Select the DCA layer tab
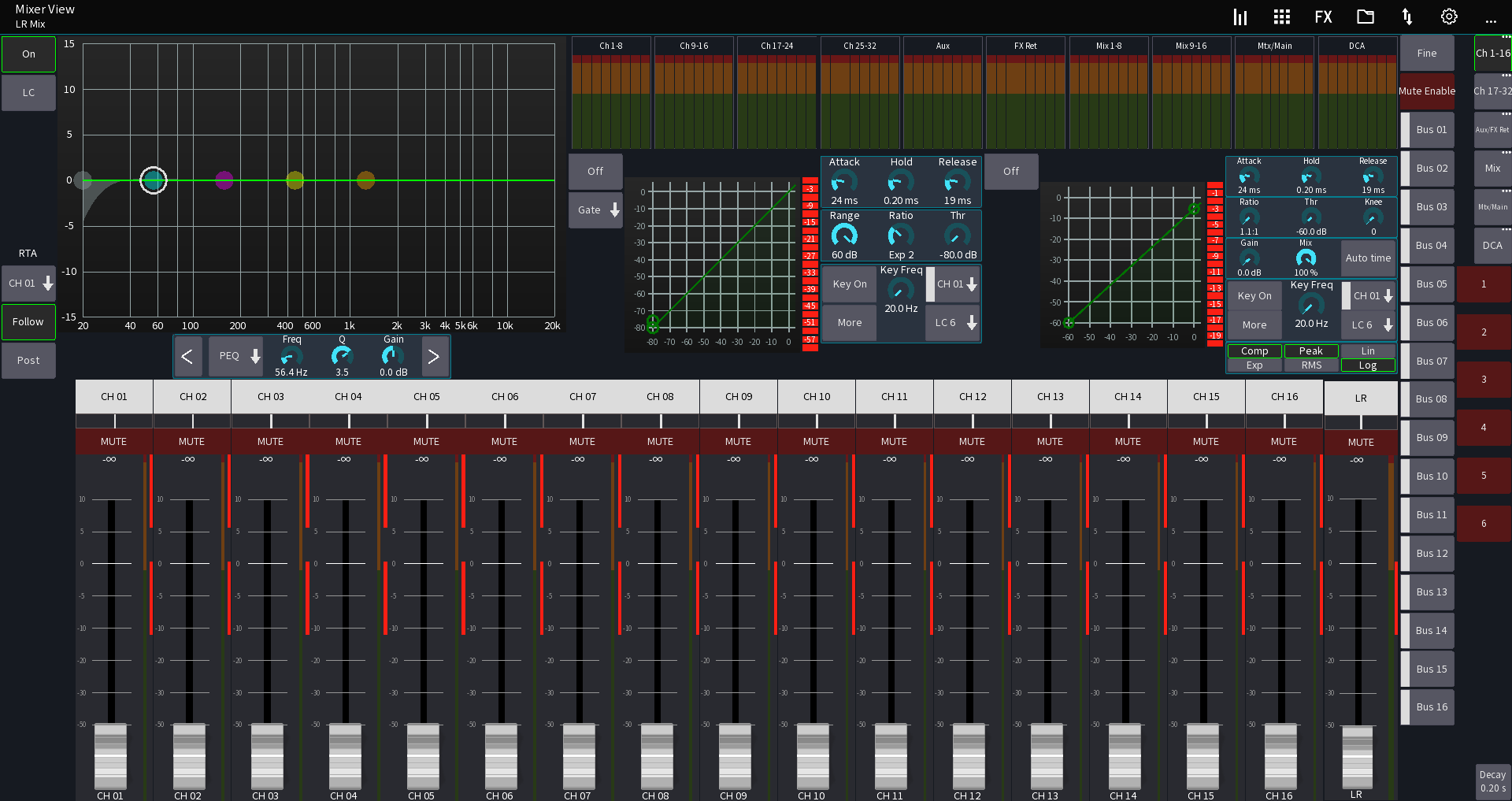The height and width of the screenshot is (801, 1512). click(1492, 246)
